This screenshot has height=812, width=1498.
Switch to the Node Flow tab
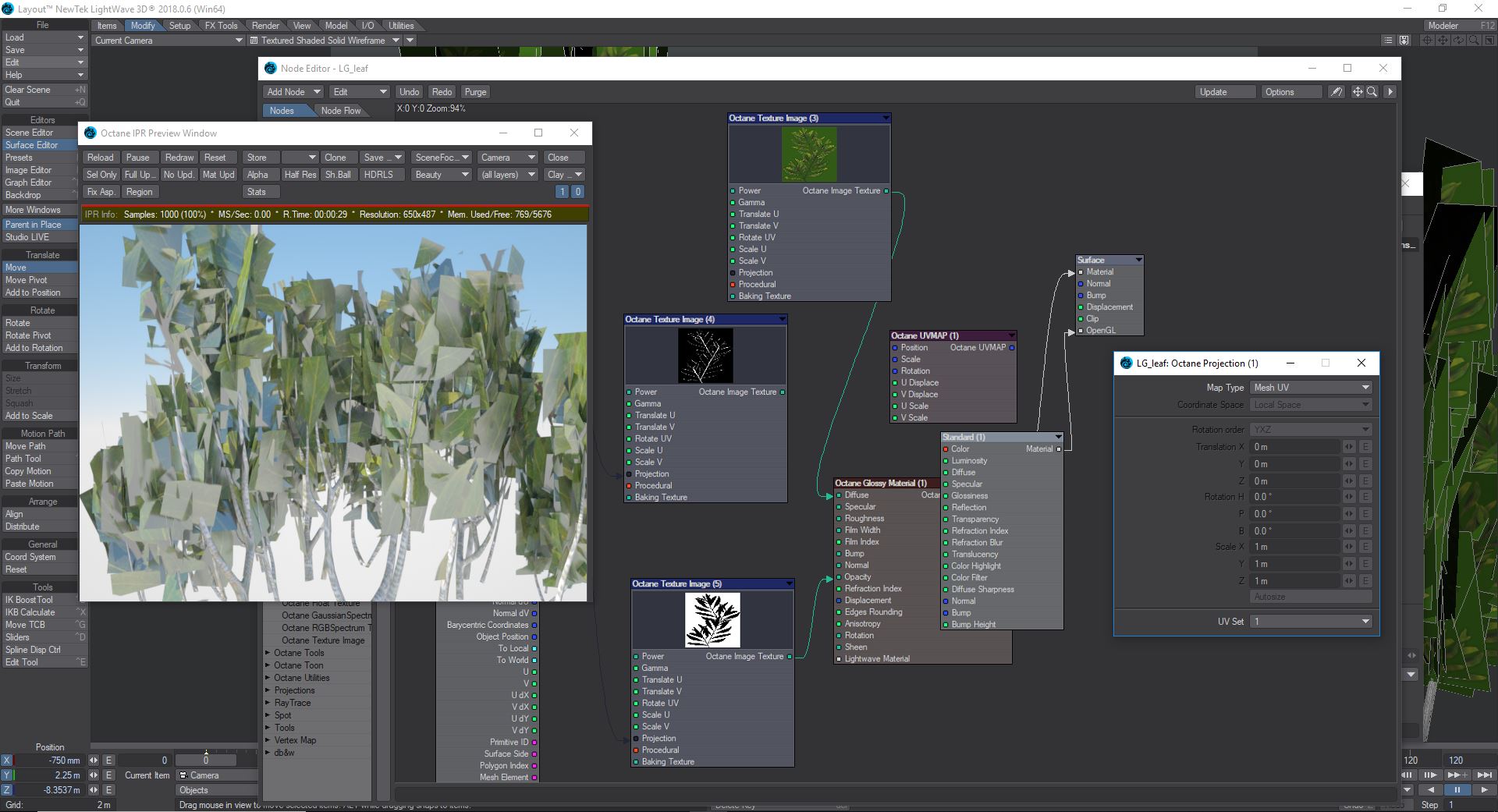point(341,111)
